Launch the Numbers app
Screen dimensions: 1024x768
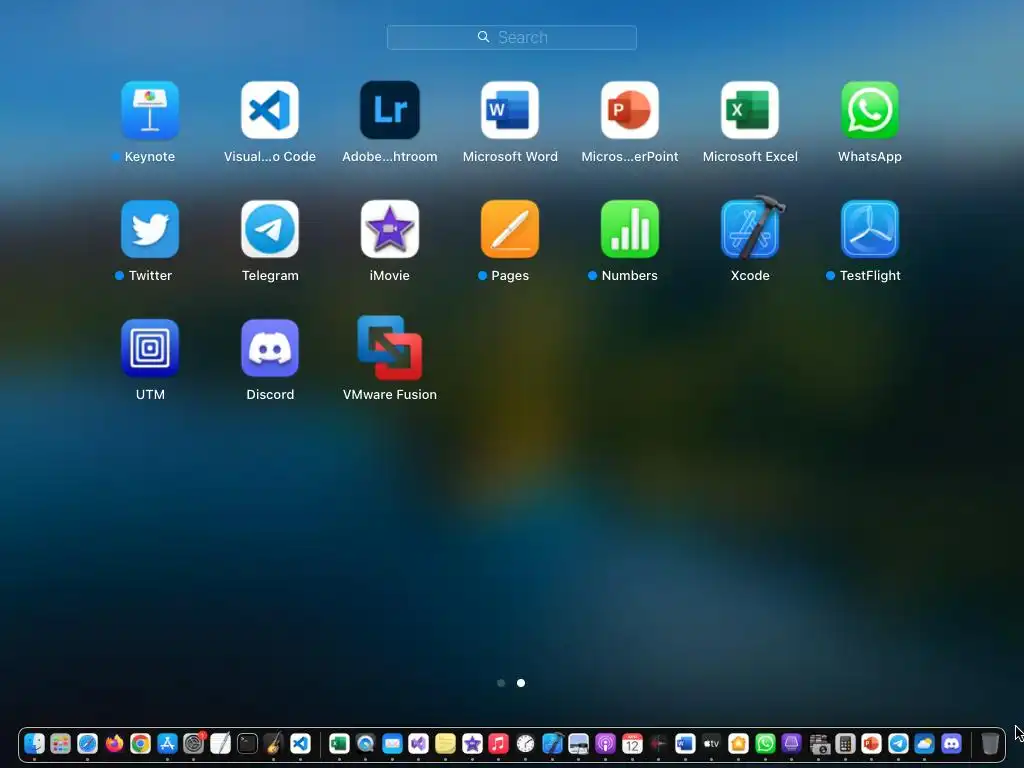pos(630,229)
